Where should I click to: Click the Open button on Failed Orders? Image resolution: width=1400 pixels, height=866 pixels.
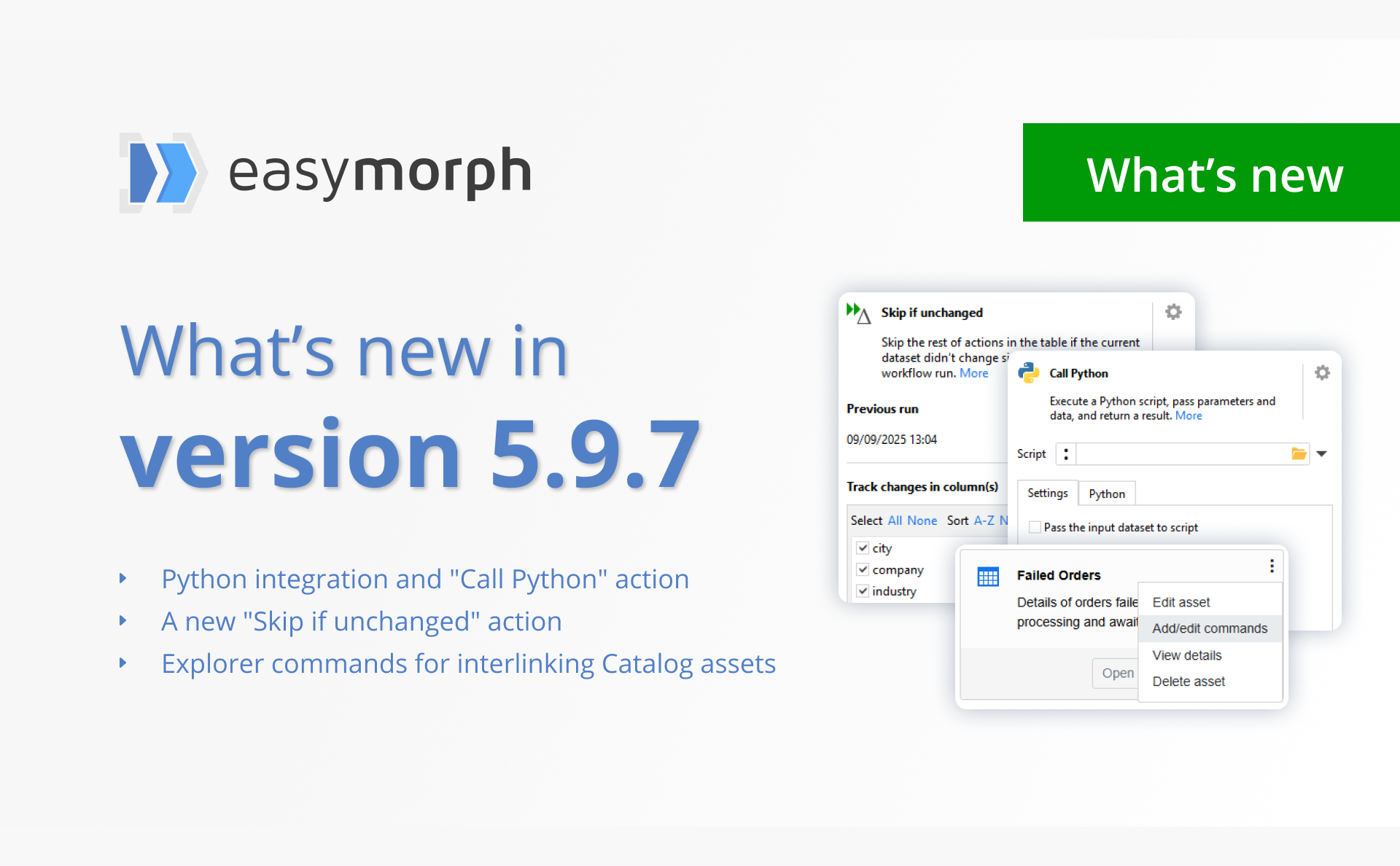tap(1116, 673)
